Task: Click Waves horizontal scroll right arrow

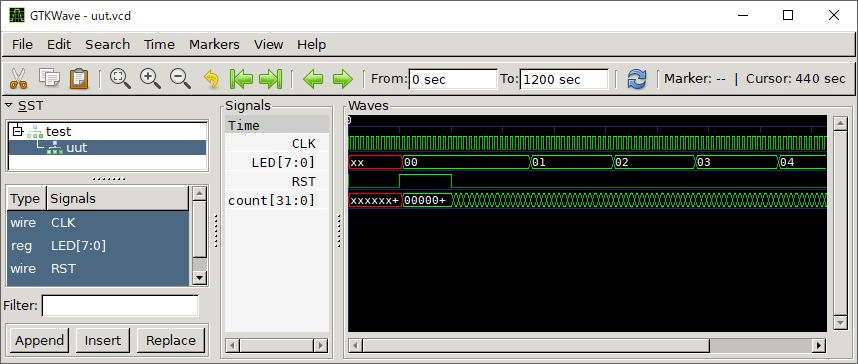Action: tap(819, 346)
